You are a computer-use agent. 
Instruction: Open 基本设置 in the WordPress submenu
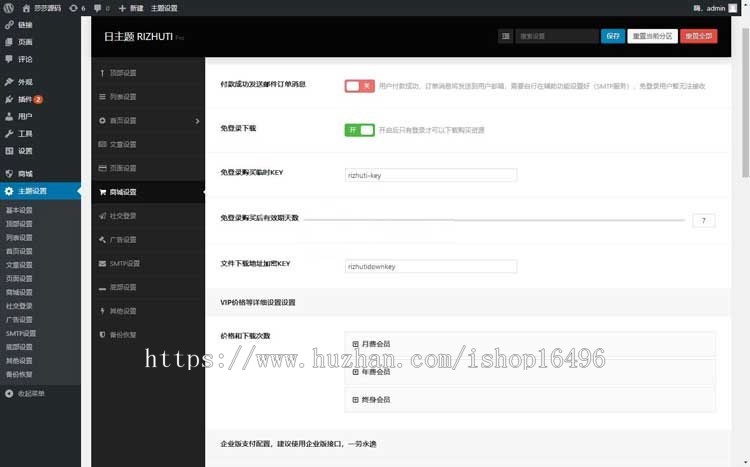[x=19, y=210]
